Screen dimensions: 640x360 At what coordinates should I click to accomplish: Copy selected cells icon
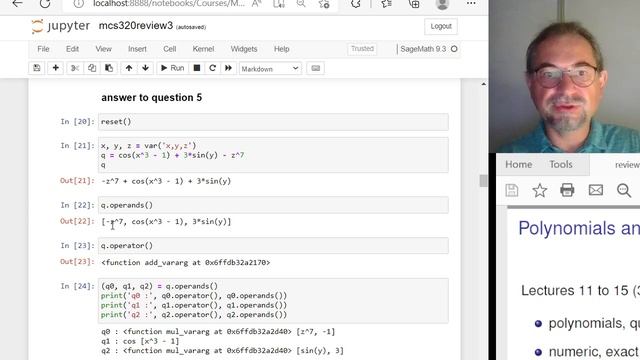(92, 68)
